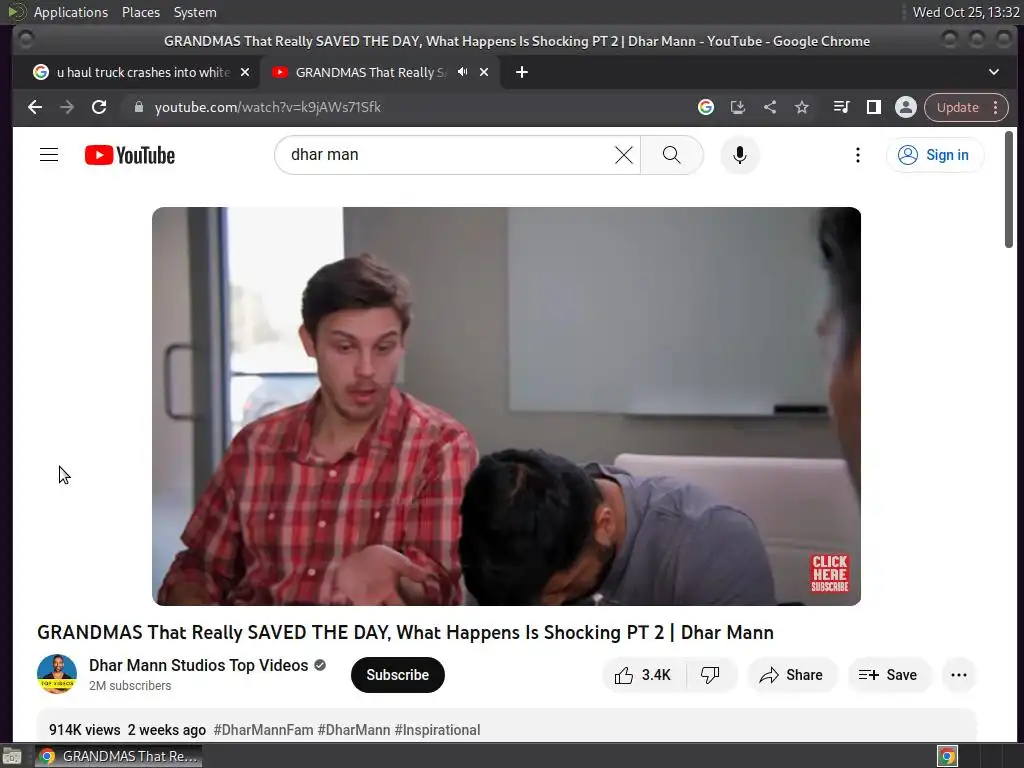Open the Places menu
1024x768 pixels.
click(141, 12)
